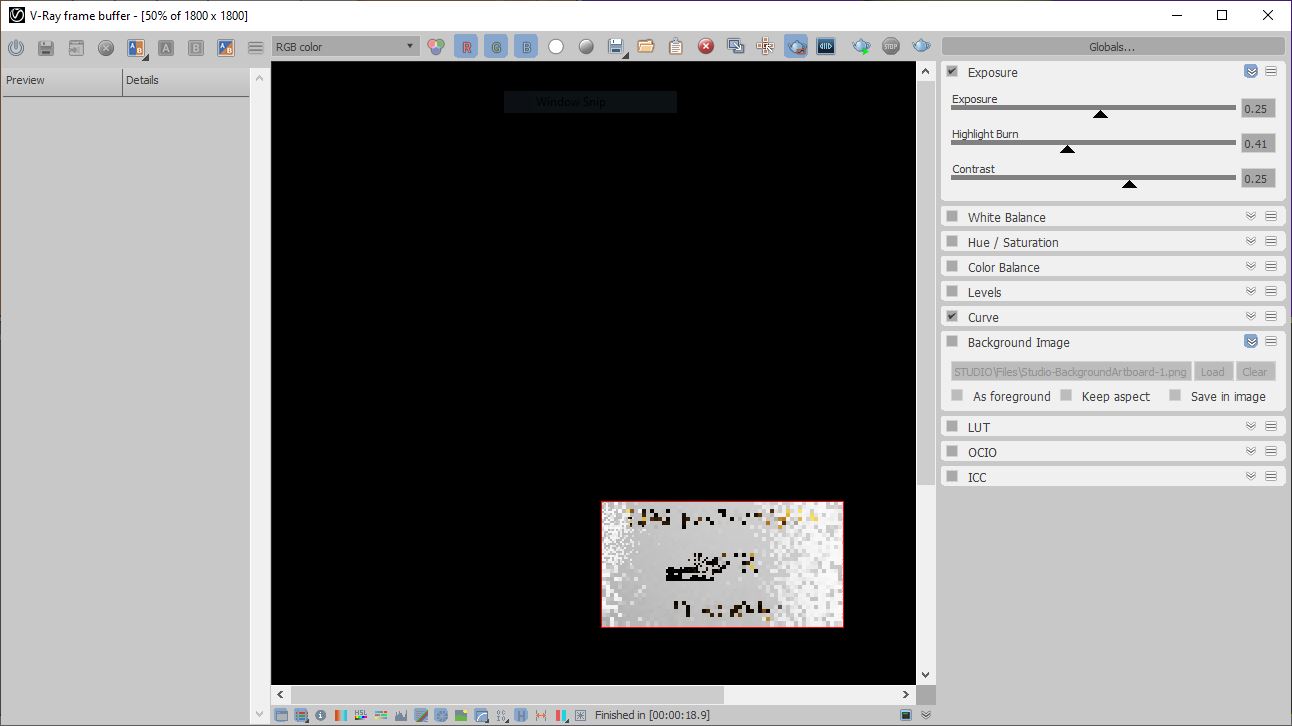The height and width of the screenshot is (726, 1292).
Task: Click the Highlight Burn value field 0.41
Action: pyautogui.click(x=1258, y=144)
